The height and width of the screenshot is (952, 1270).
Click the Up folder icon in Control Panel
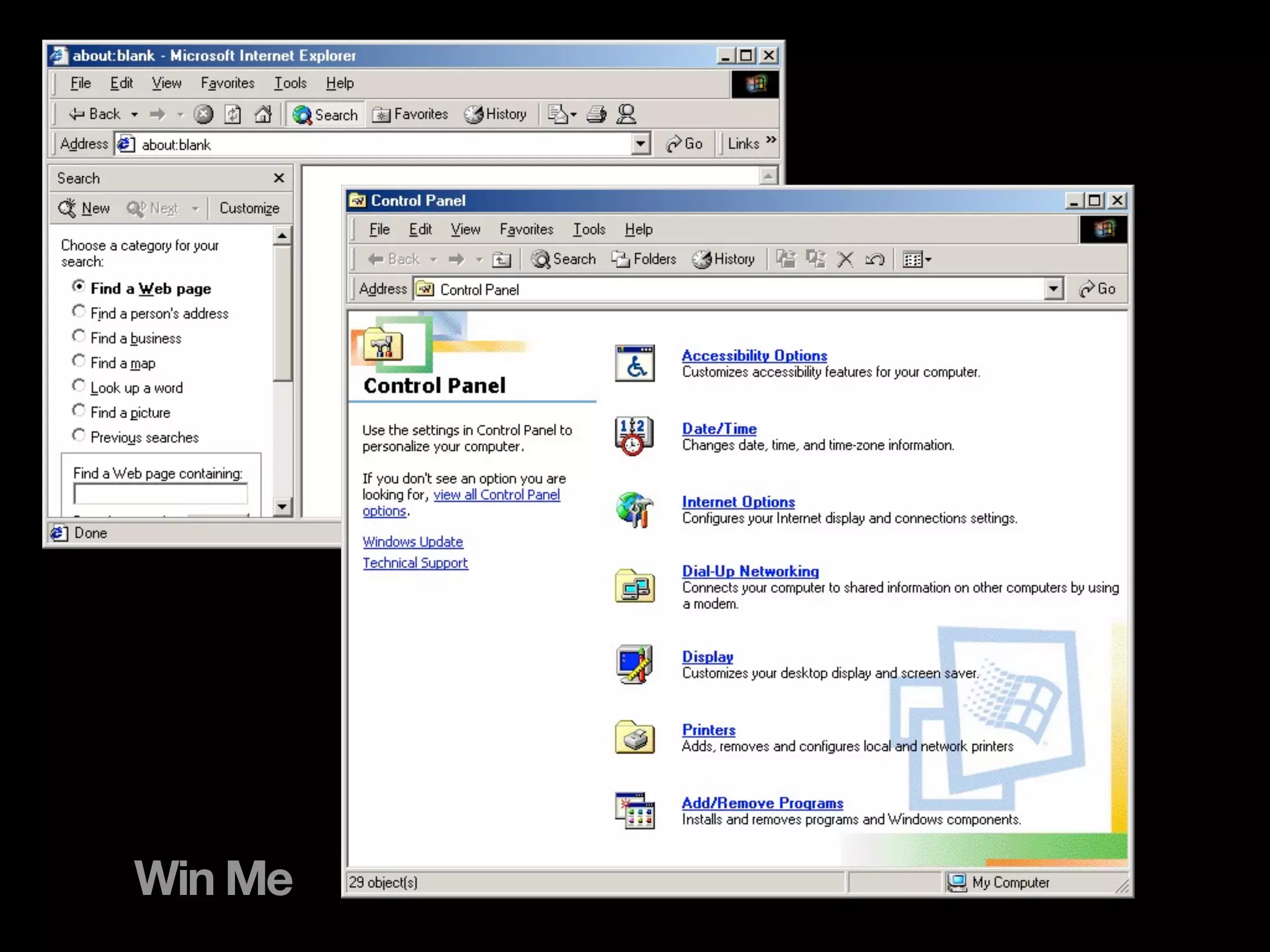tap(501, 259)
